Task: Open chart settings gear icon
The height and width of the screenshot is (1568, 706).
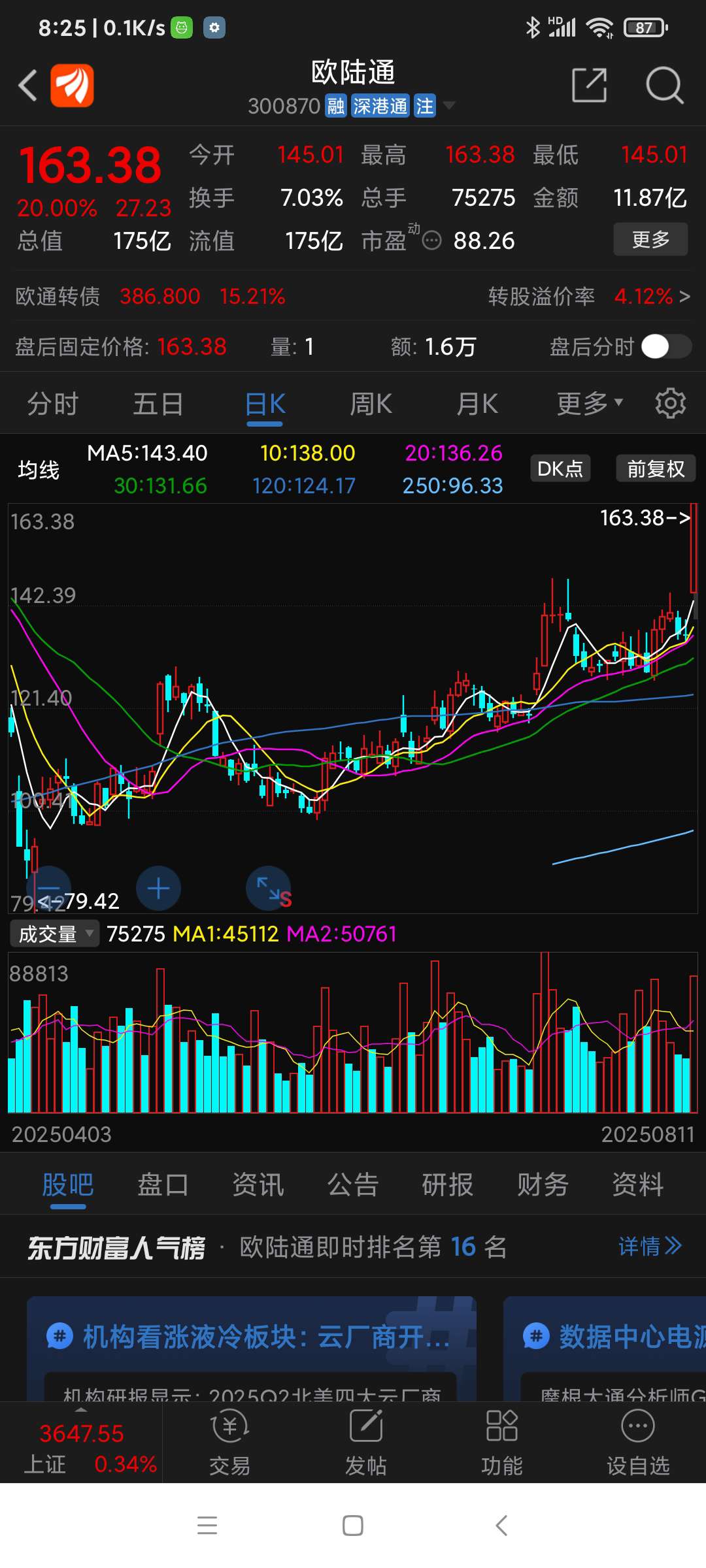Action: pos(671,403)
